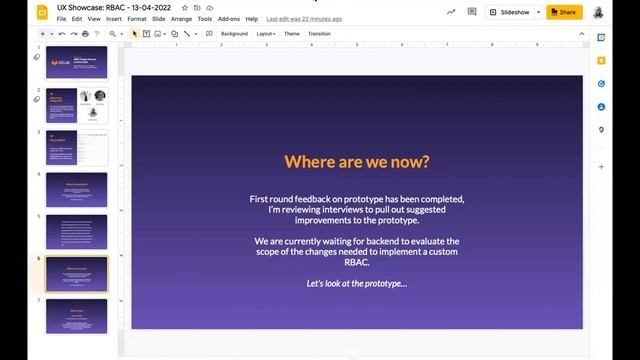
Task: Select slide 3 thumbnail
Action: pyautogui.click(x=77, y=147)
